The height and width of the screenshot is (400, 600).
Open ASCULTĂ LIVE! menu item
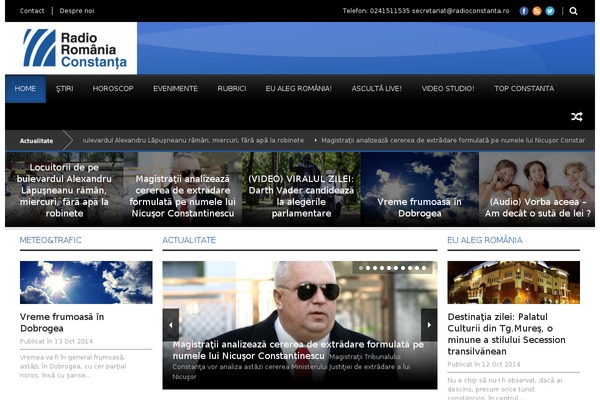(x=377, y=89)
